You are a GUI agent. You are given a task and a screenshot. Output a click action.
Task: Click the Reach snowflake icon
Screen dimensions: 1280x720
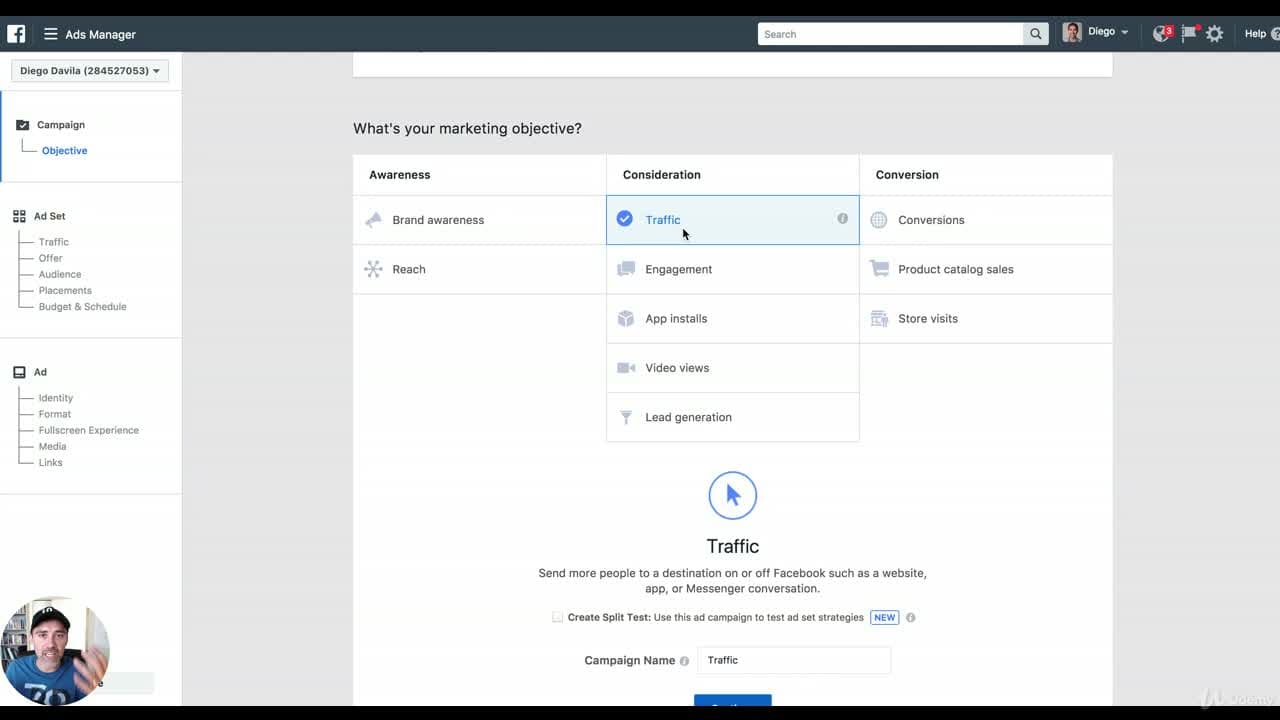[374, 269]
